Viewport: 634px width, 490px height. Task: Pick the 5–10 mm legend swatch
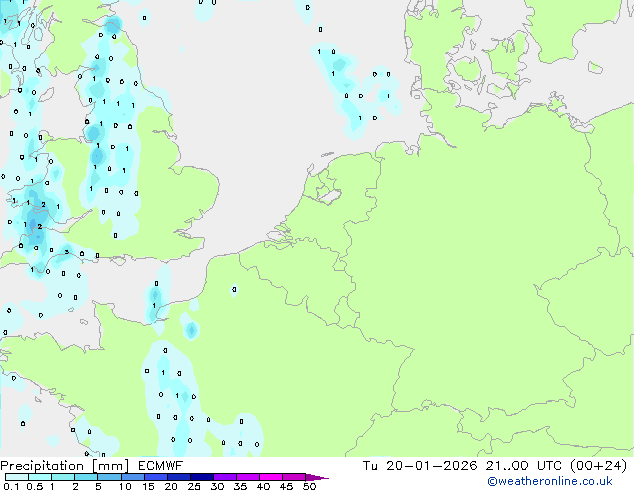pyautogui.click(x=109, y=477)
